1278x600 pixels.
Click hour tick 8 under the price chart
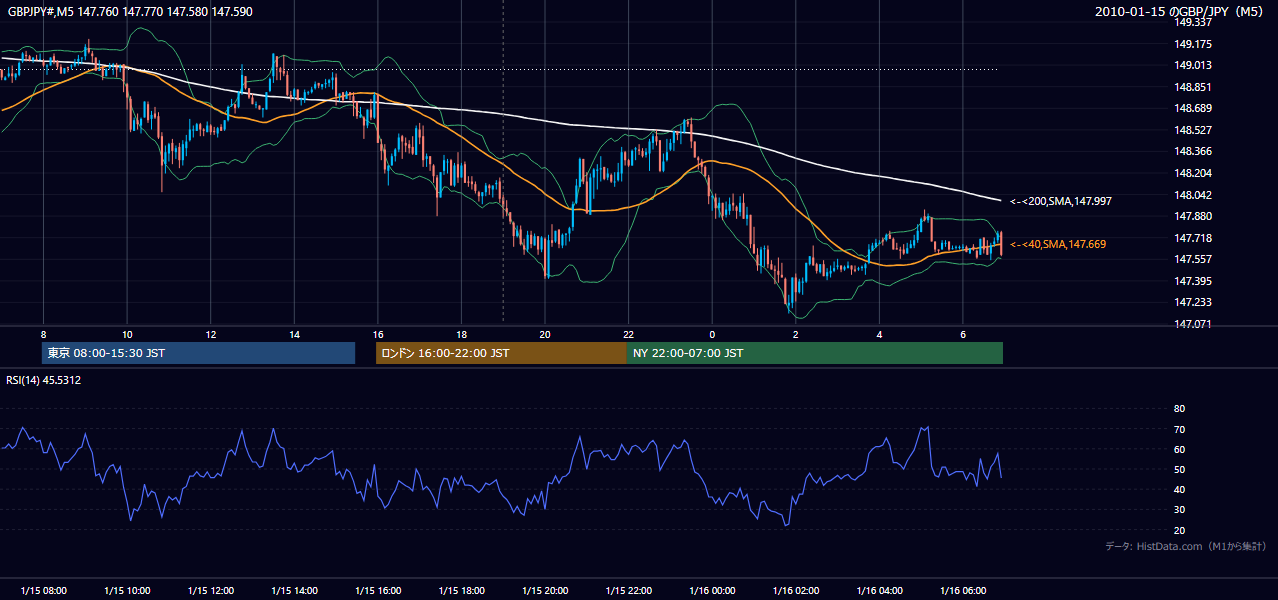coord(43,333)
